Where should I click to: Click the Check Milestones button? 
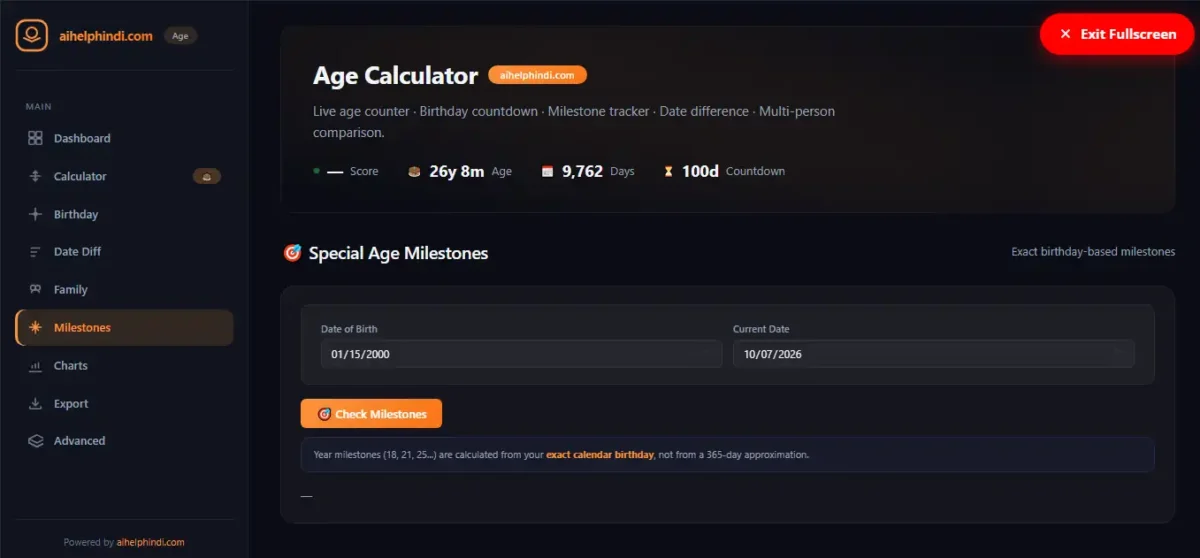pos(371,414)
